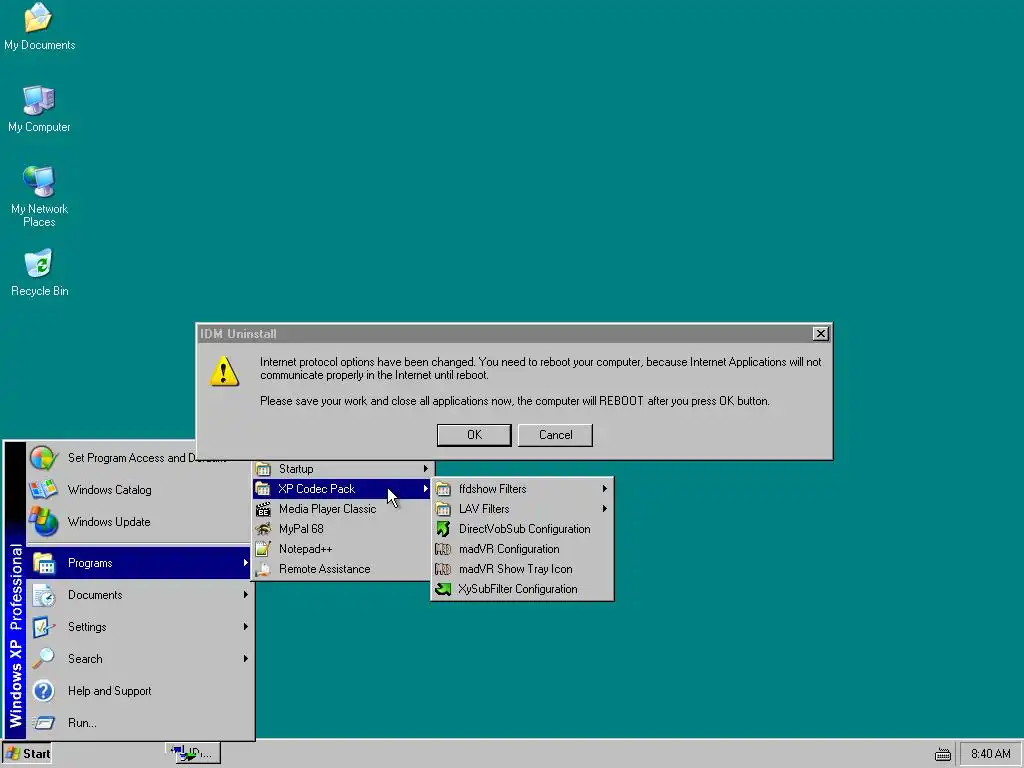
Task: Click the IDM Uninstall title bar
Action: click(x=504, y=334)
